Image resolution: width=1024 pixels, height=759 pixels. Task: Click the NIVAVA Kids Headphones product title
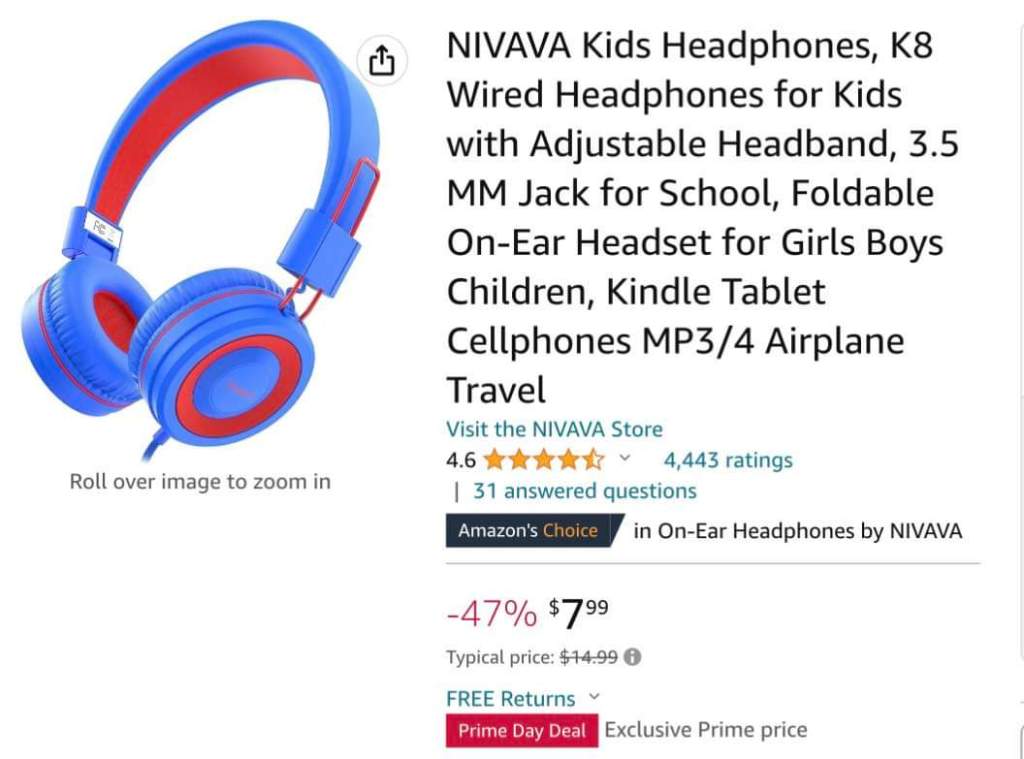[x=703, y=217]
